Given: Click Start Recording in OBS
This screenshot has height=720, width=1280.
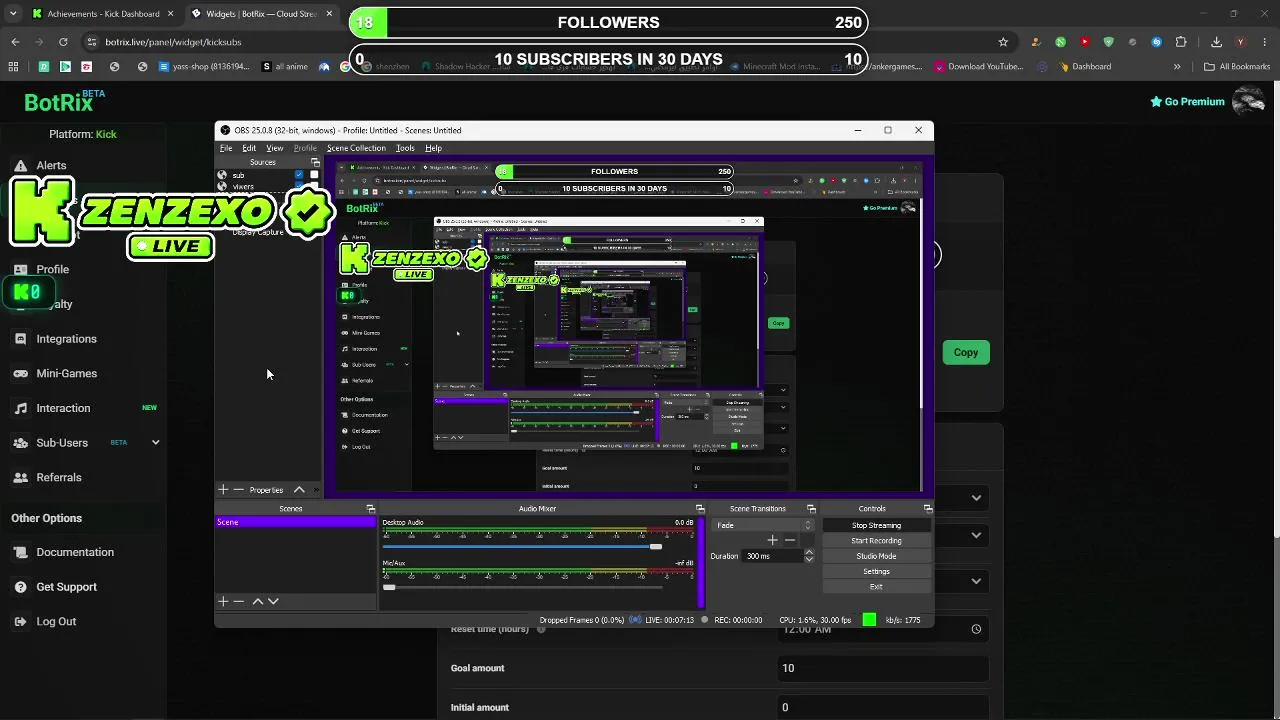Looking at the screenshot, I should [x=876, y=541].
